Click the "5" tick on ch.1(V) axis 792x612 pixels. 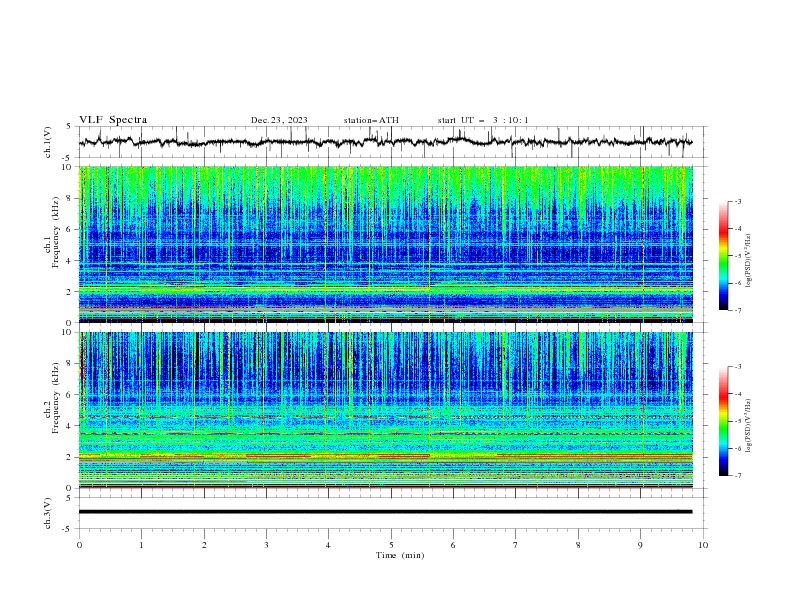coord(69,127)
